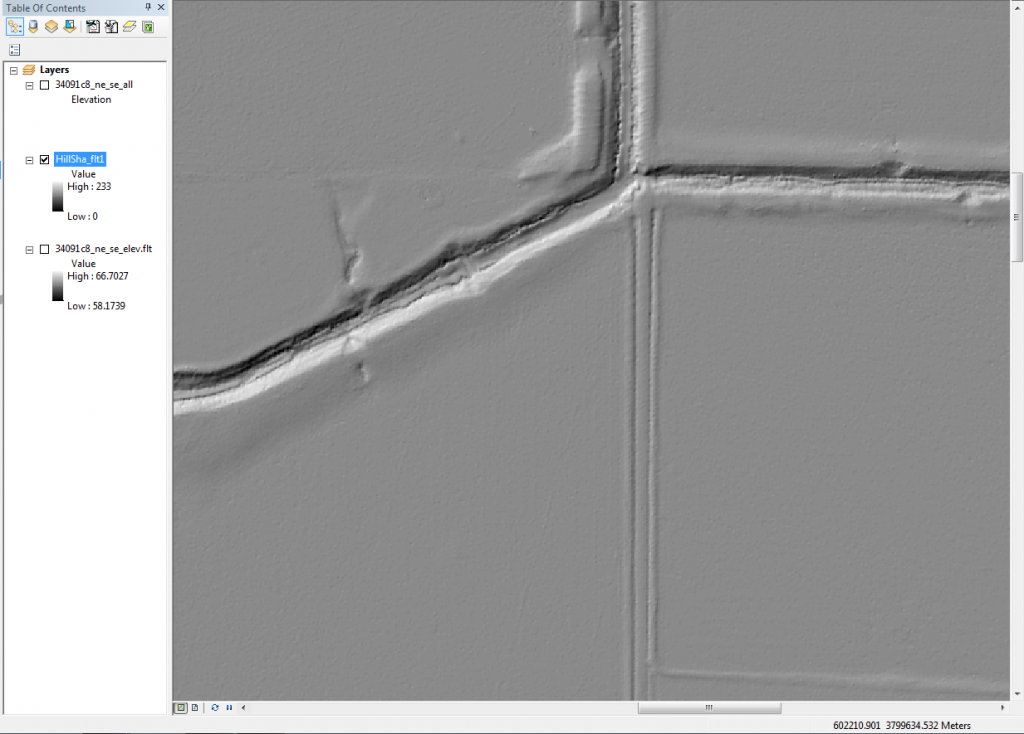Click the Pause Drawing icon
Viewport: 1024px width, 734px height.
pos(229,707)
